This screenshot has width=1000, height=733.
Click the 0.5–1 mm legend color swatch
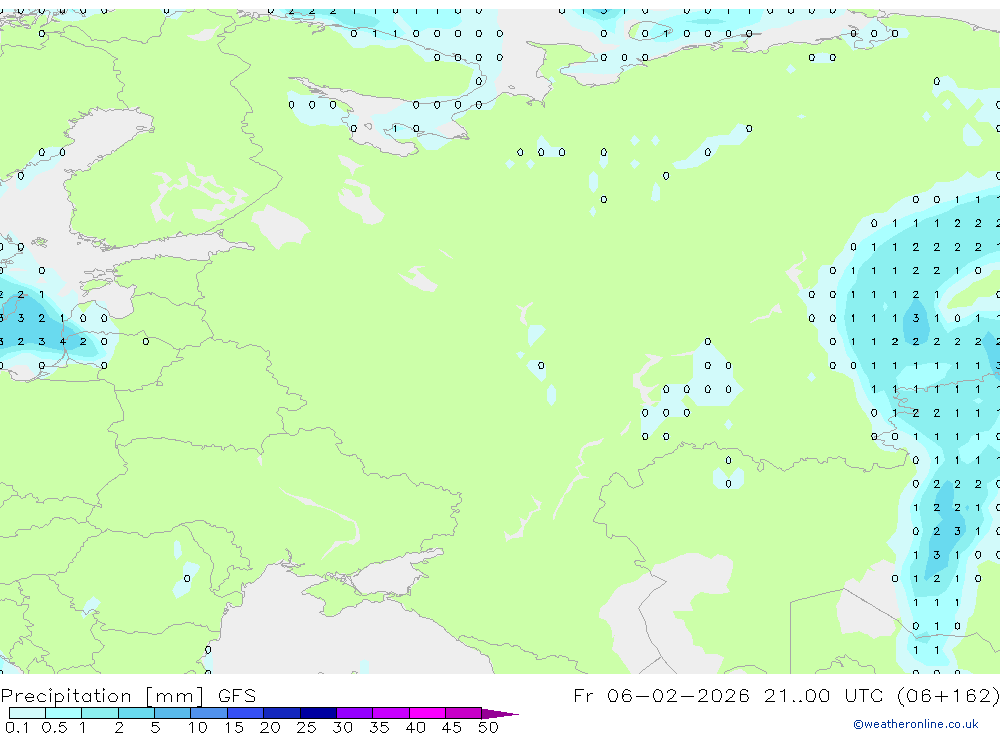point(63,713)
